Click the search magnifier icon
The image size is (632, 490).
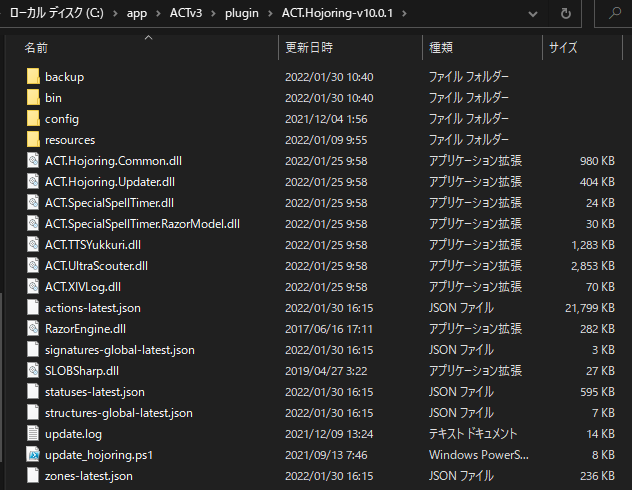pos(615,13)
